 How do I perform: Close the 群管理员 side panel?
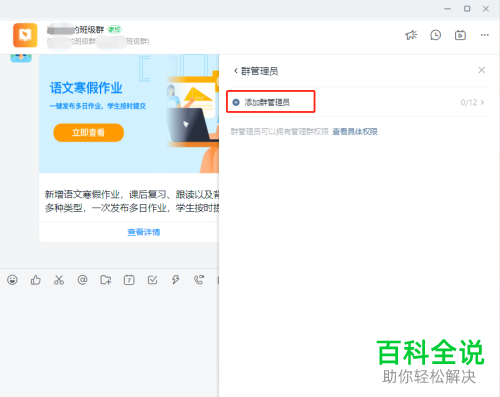[x=482, y=70]
